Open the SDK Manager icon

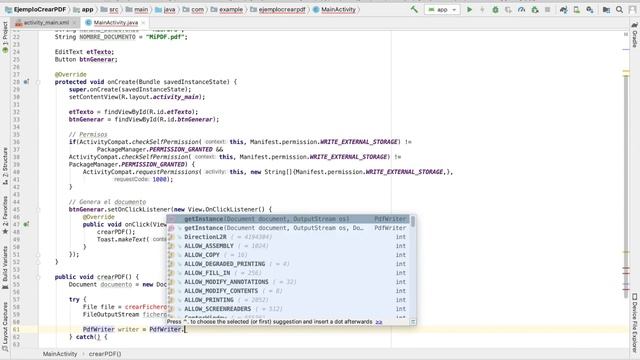[589, 9]
